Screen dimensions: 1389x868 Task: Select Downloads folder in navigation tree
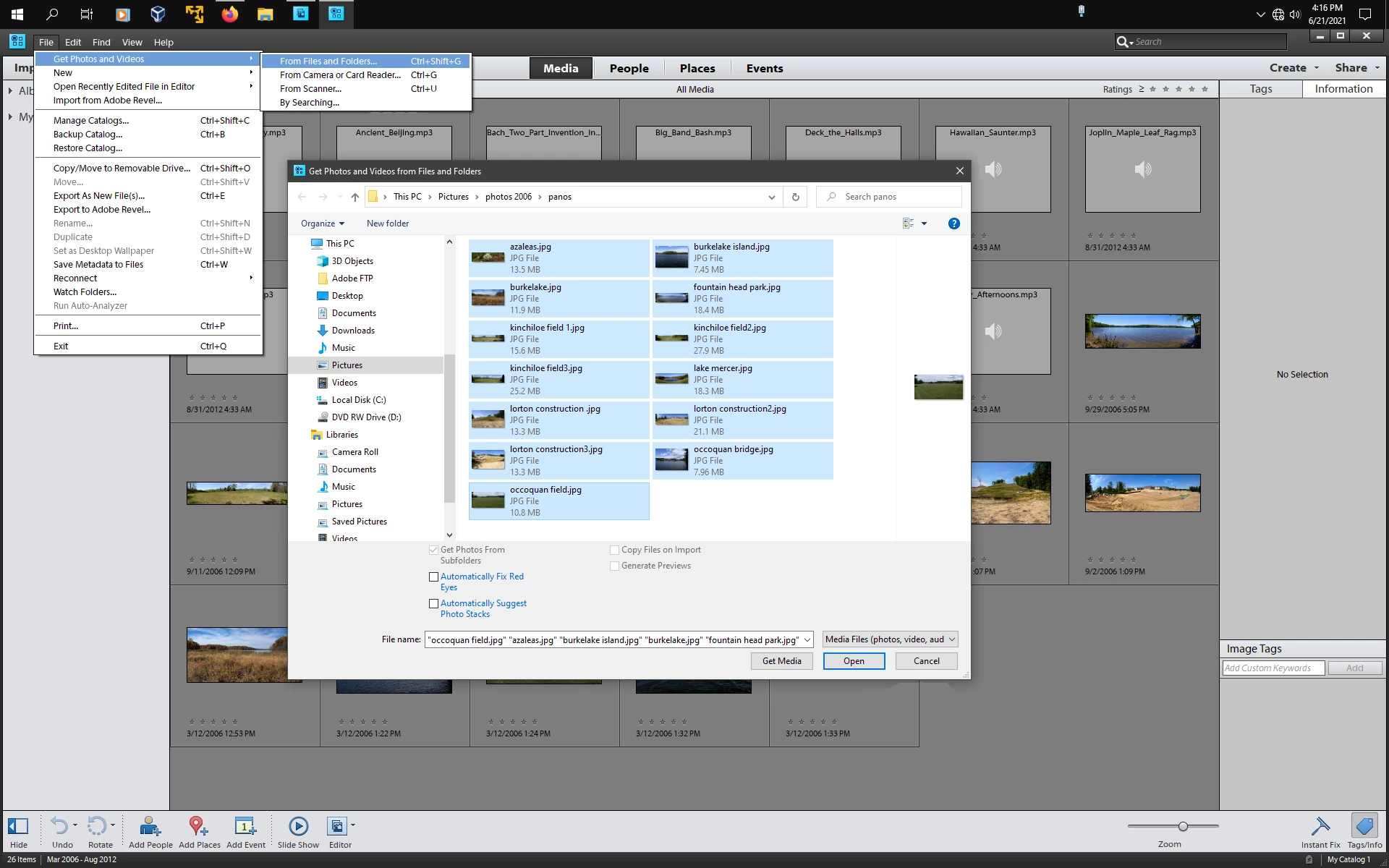click(353, 331)
